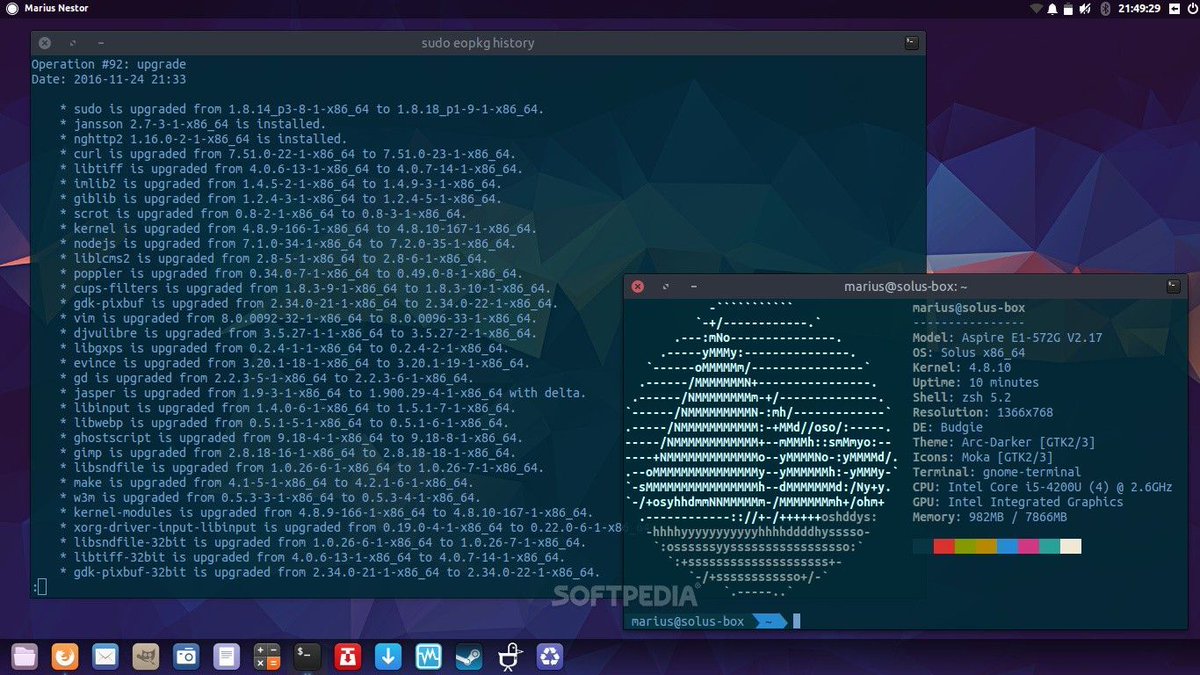Click terminal icon in eopkg history title bar

coord(911,43)
